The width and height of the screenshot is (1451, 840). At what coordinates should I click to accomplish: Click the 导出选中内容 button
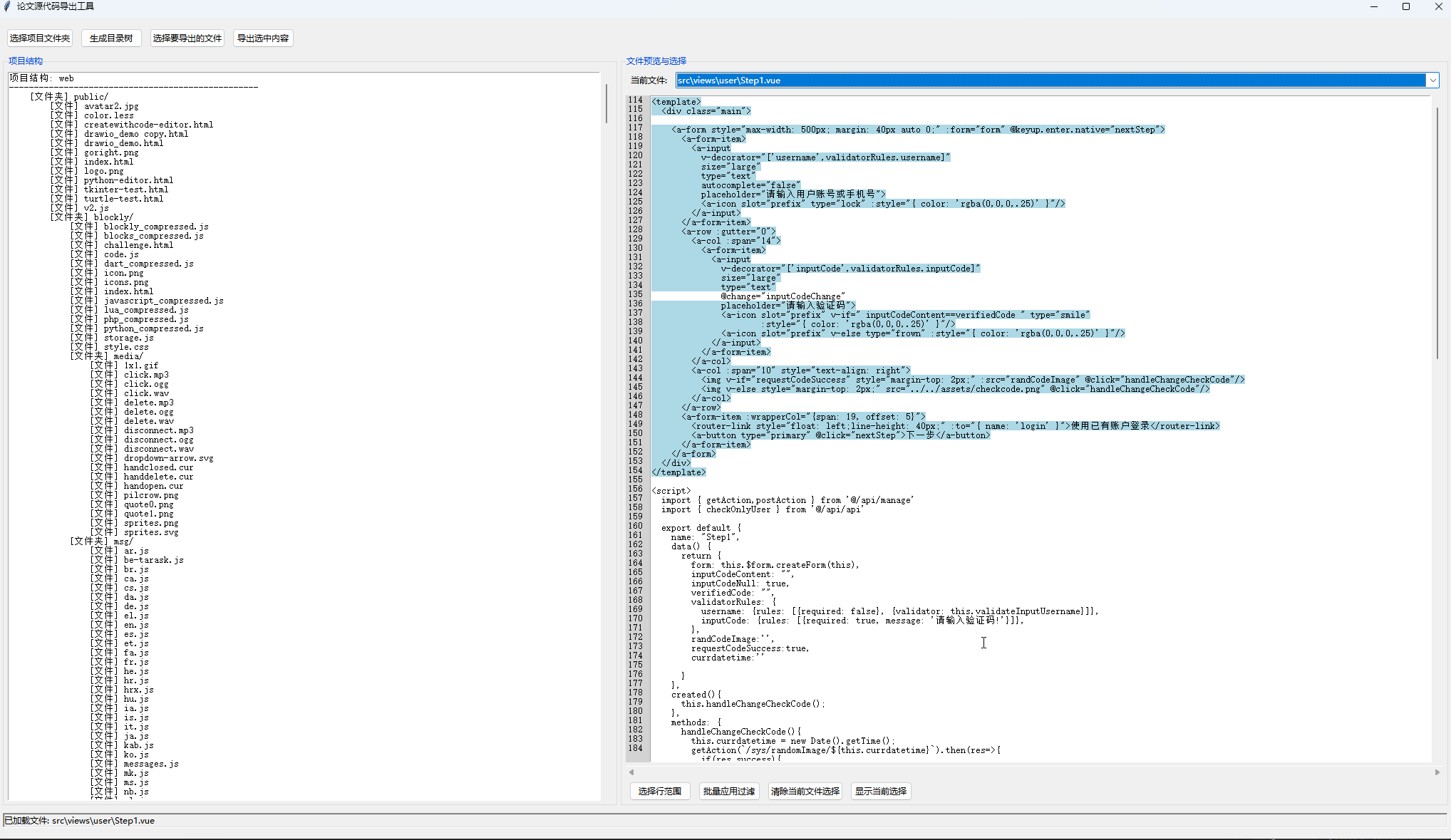pos(263,38)
